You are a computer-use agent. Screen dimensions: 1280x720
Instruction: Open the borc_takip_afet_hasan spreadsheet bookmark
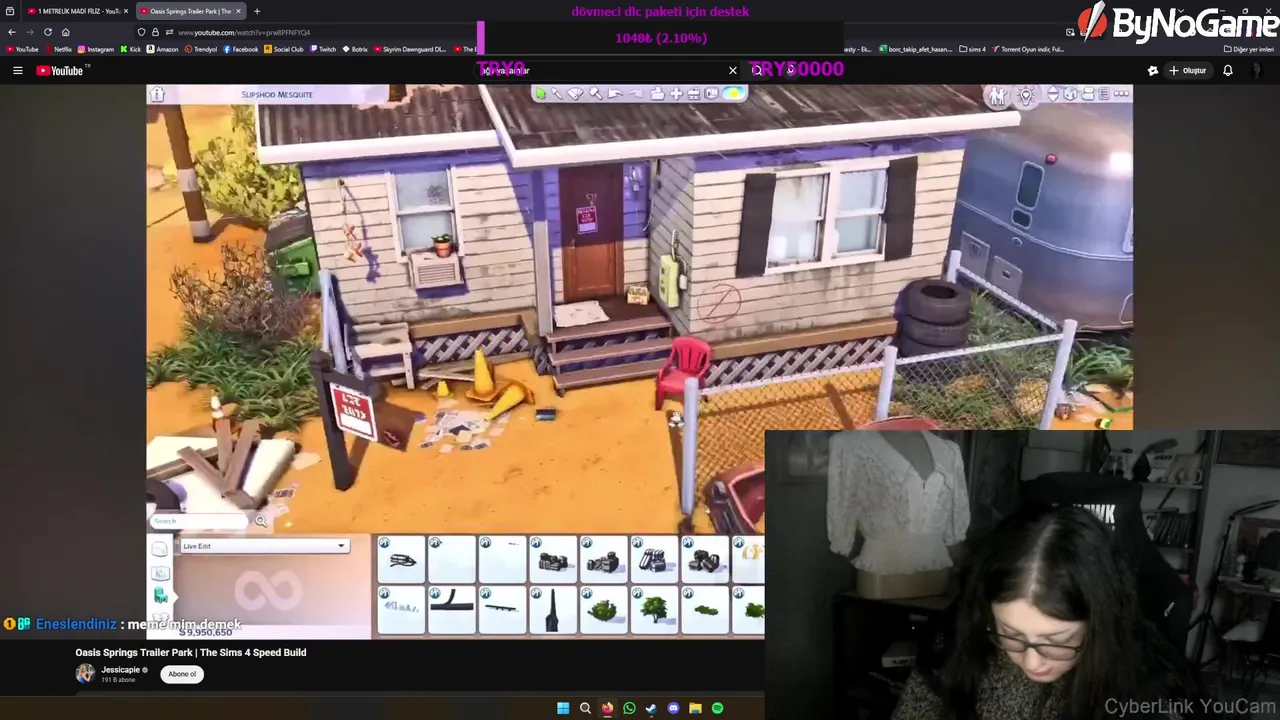click(x=915, y=49)
